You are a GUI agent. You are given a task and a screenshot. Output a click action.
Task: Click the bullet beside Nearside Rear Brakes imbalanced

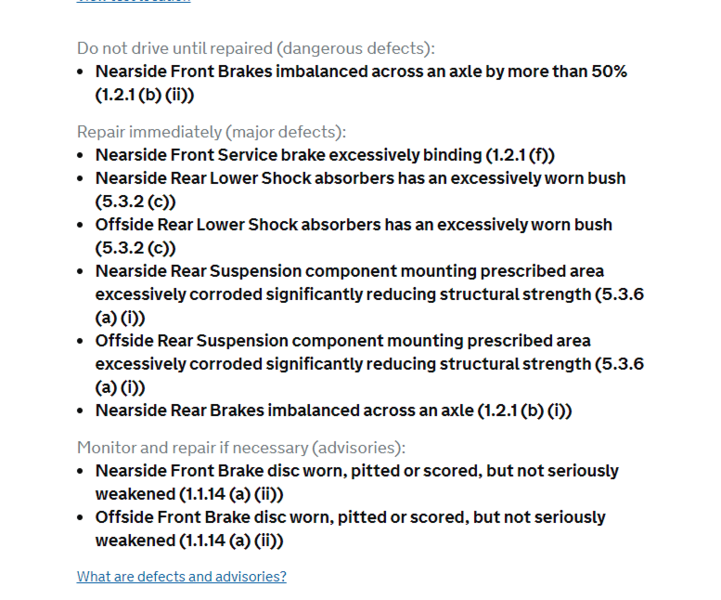(x=81, y=411)
